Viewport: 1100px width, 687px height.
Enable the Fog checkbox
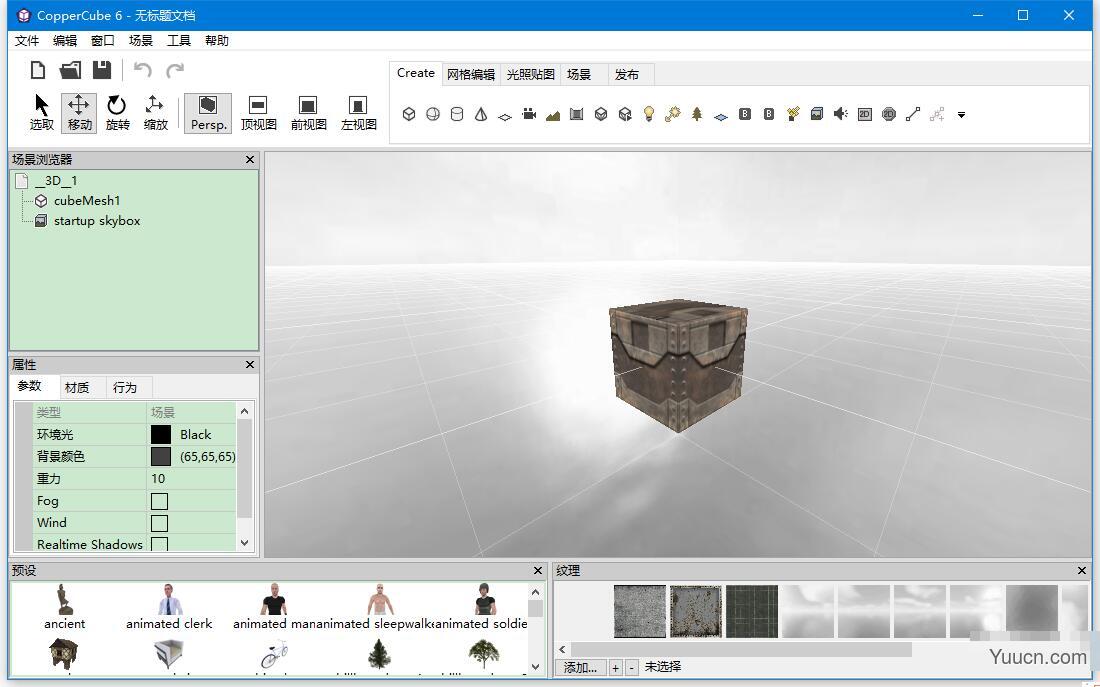click(157, 500)
